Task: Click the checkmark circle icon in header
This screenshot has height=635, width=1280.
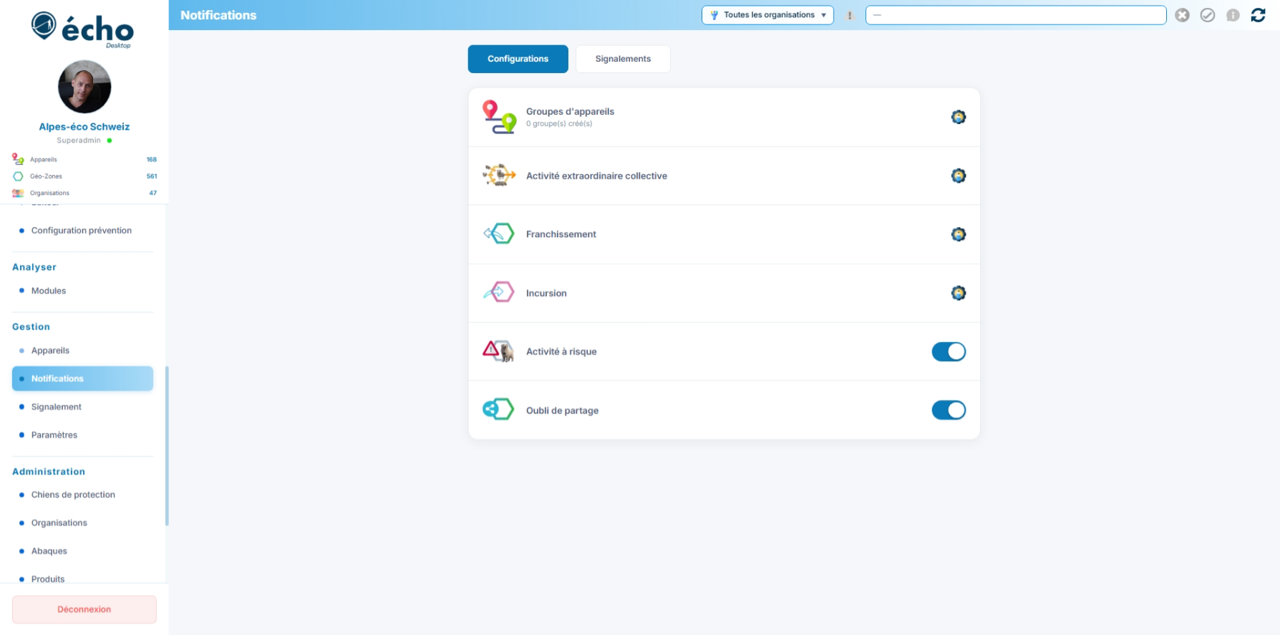Action: point(1207,15)
